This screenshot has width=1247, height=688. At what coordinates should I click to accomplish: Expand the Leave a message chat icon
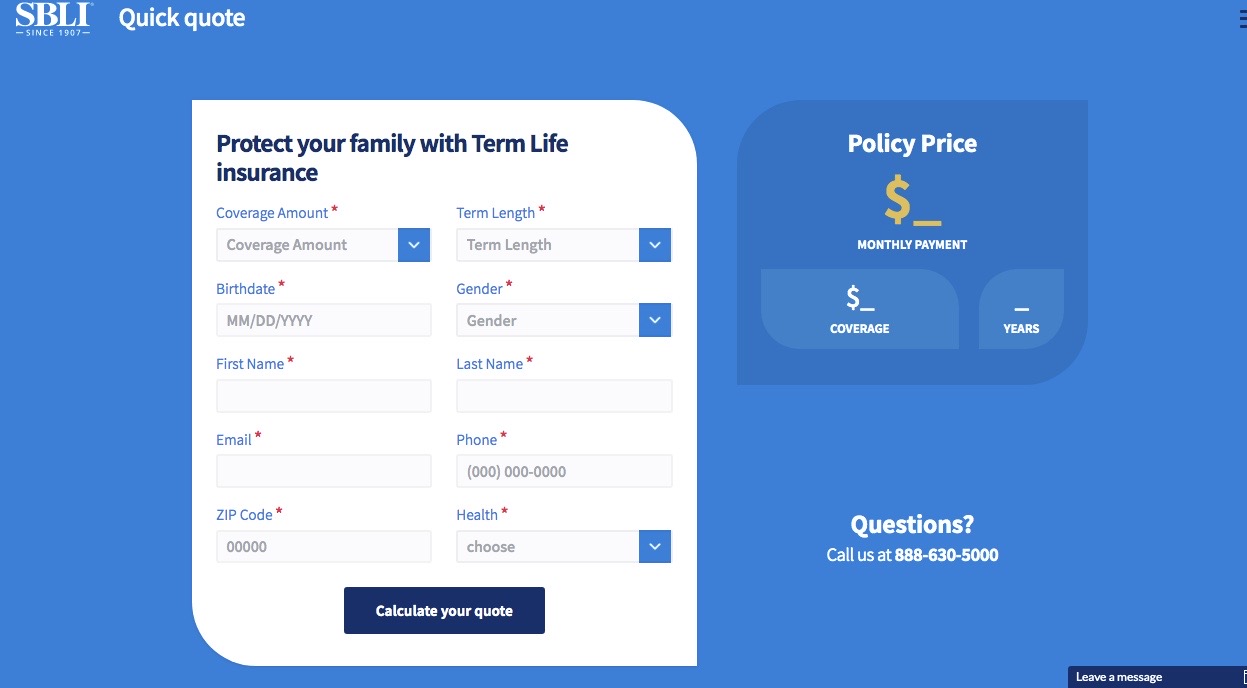click(x=1243, y=677)
